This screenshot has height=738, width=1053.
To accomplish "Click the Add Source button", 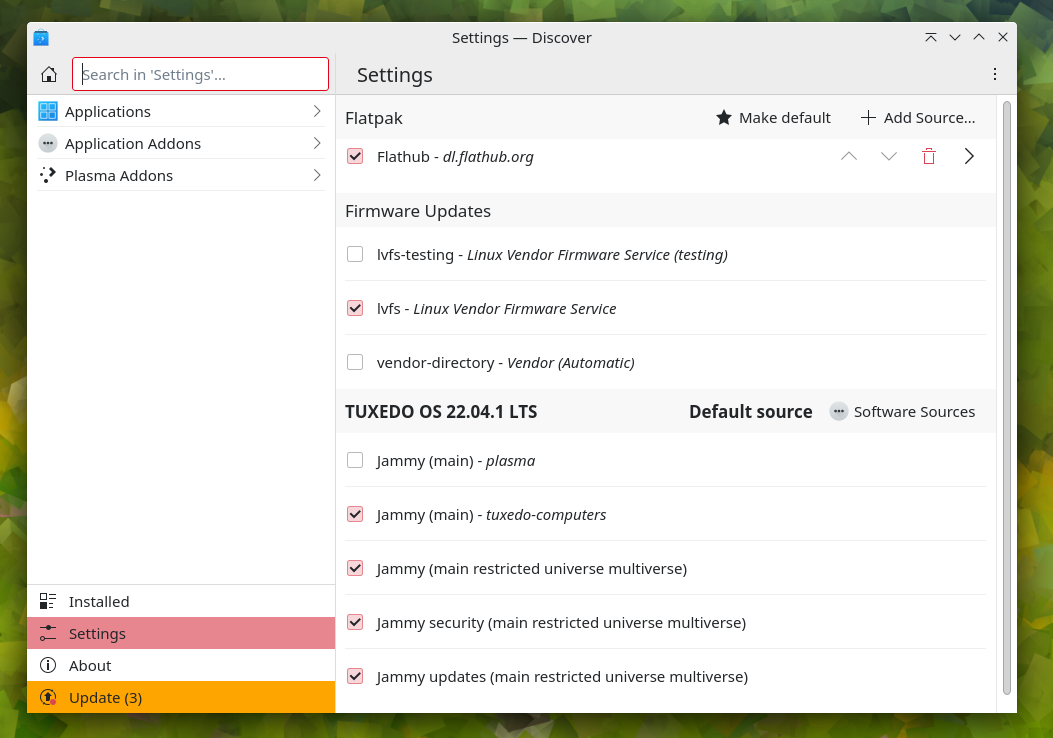I will coord(917,117).
